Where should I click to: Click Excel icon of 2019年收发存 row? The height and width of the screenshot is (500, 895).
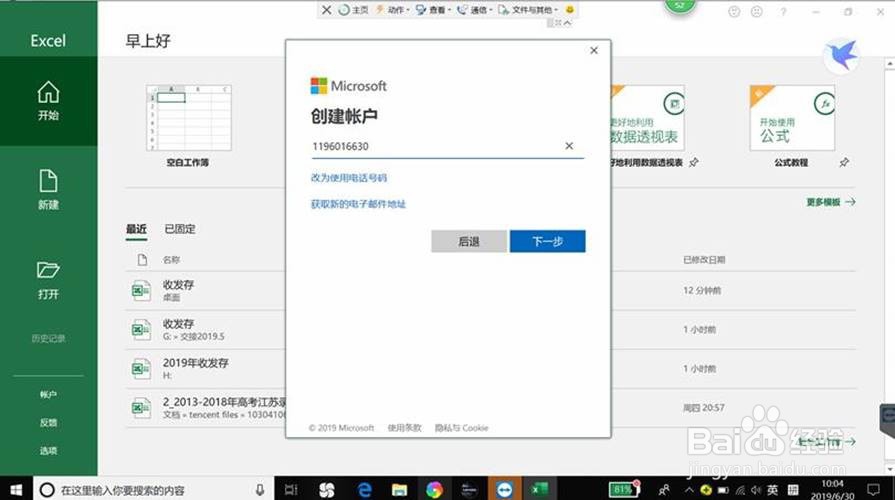tap(140, 369)
